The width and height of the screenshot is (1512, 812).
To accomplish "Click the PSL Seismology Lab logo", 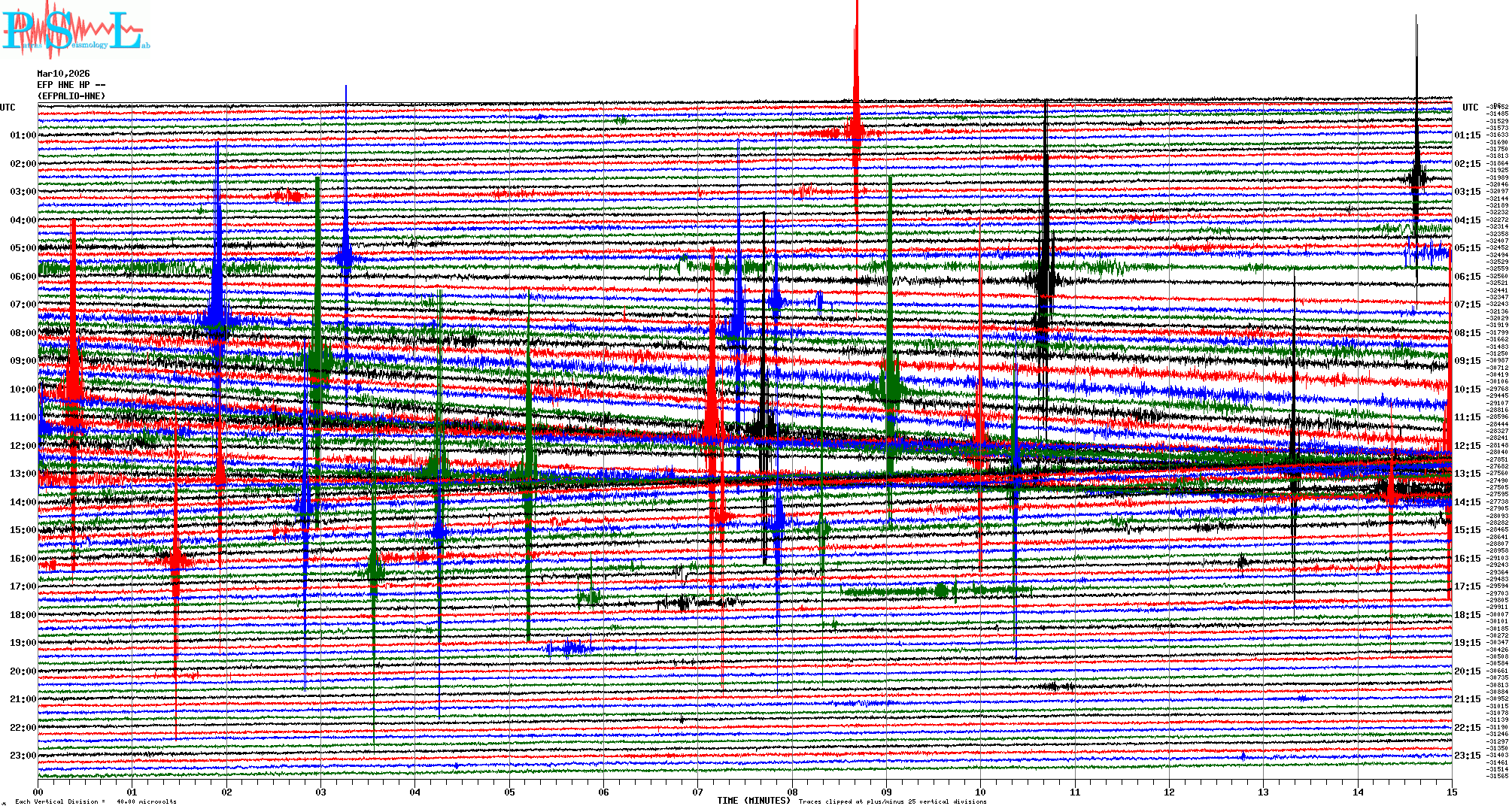I will pos(75,30).
